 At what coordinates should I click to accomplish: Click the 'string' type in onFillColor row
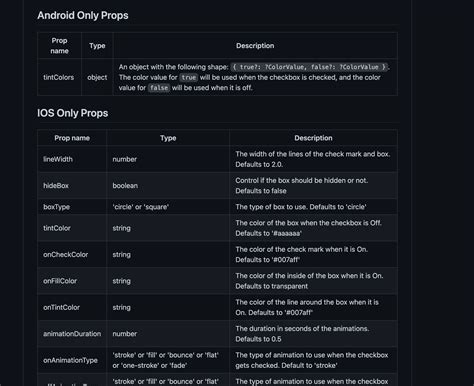coord(121,281)
